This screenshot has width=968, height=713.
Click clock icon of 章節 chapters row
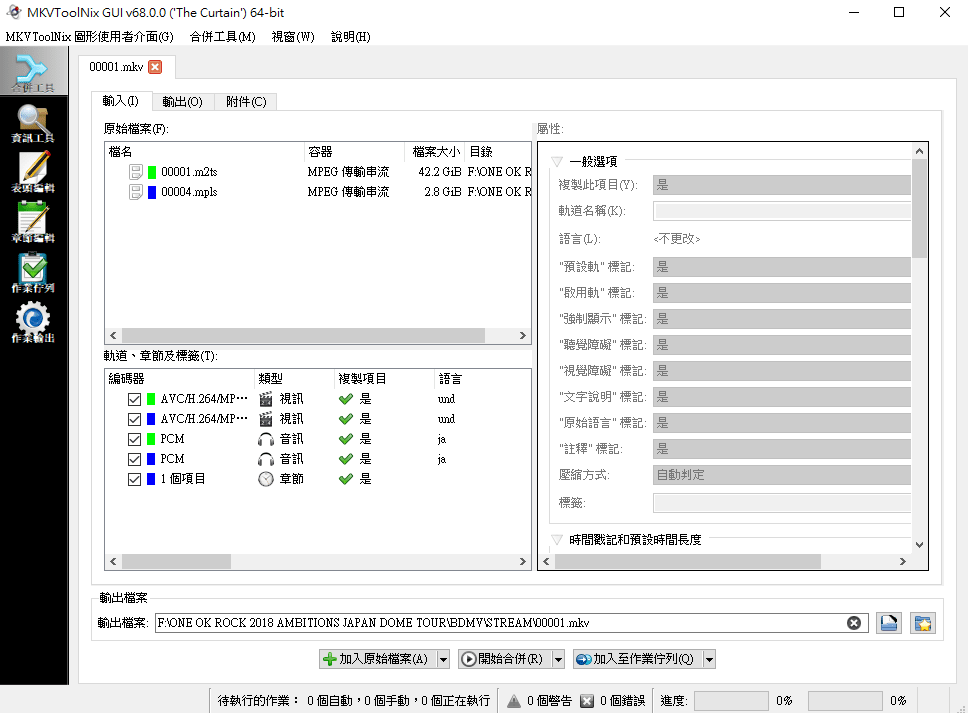click(265, 479)
